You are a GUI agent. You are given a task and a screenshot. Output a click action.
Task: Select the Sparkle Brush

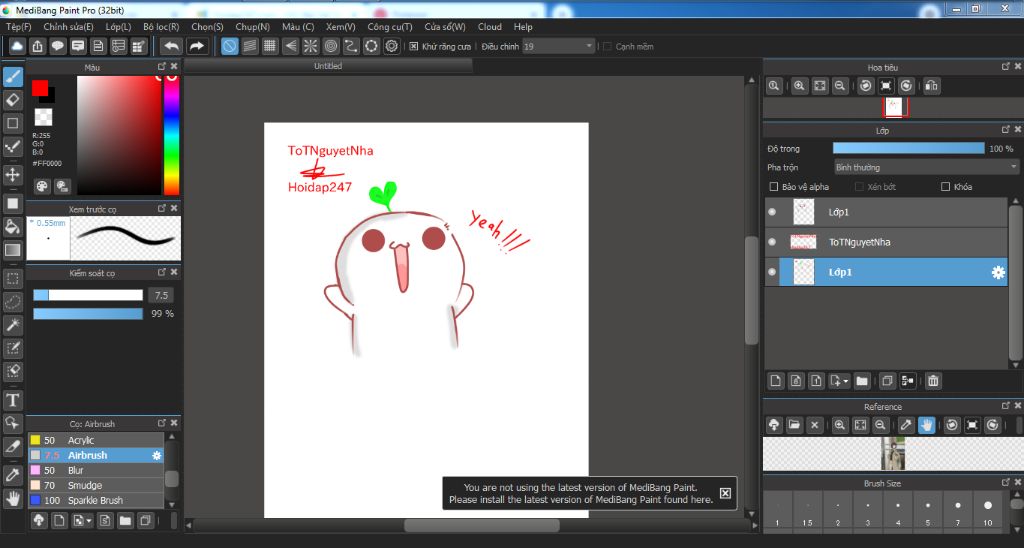pos(95,500)
